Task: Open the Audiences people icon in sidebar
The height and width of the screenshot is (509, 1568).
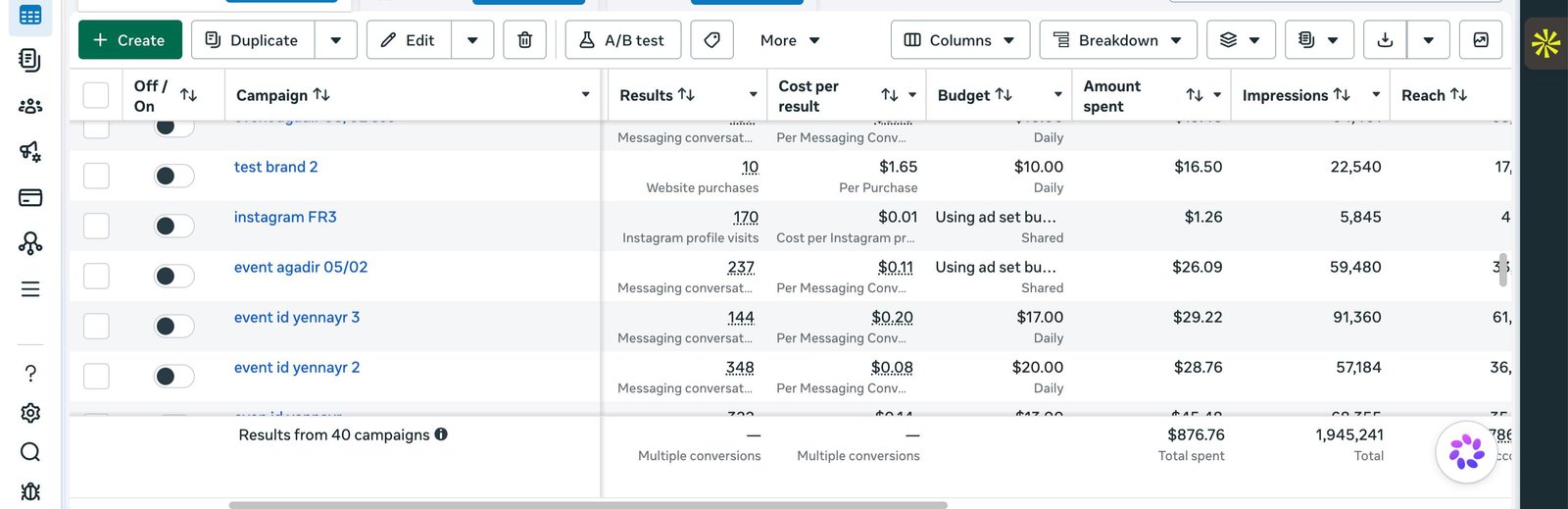Action: [x=30, y=106]
